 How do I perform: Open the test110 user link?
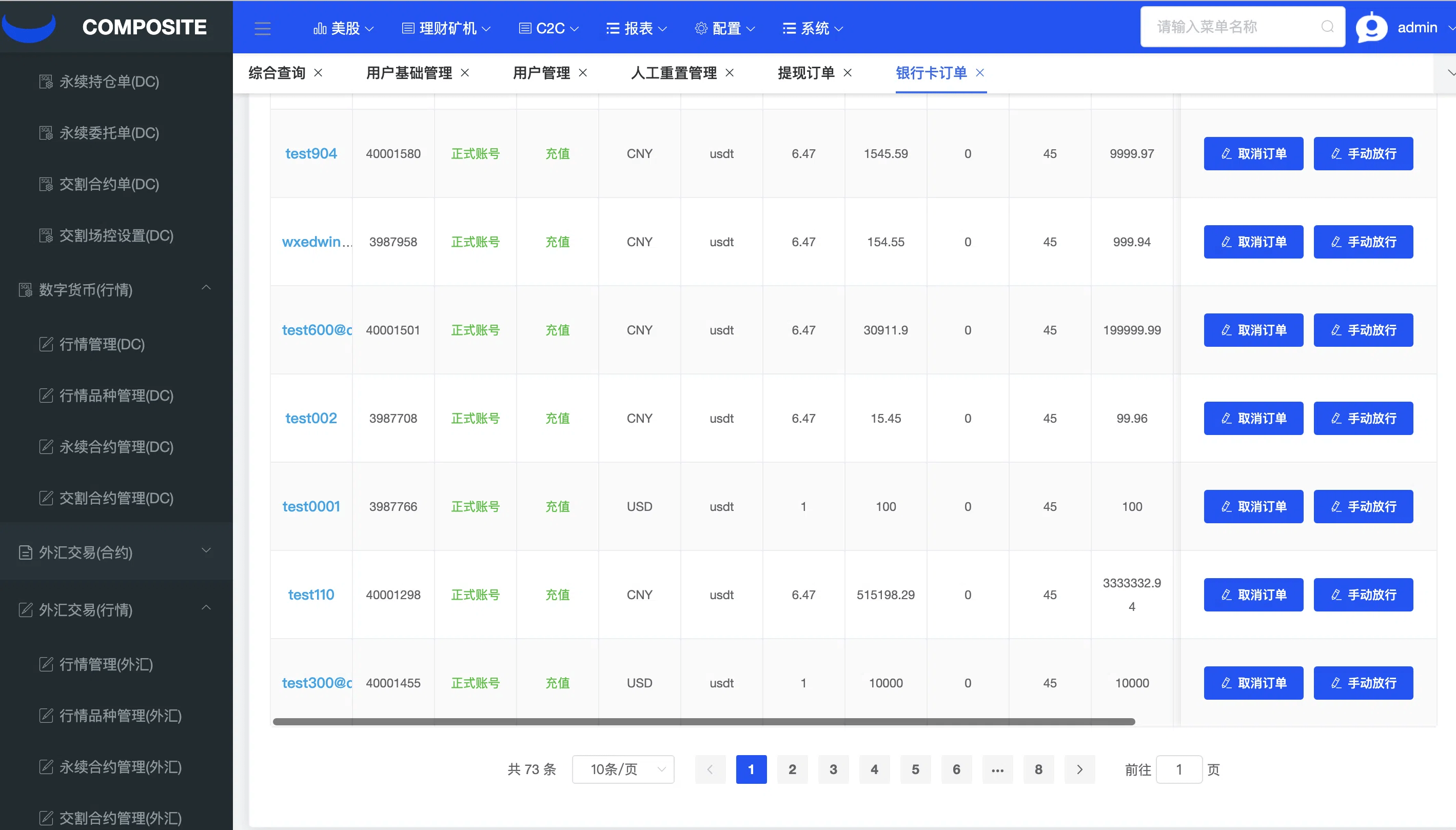coord(311,595)
